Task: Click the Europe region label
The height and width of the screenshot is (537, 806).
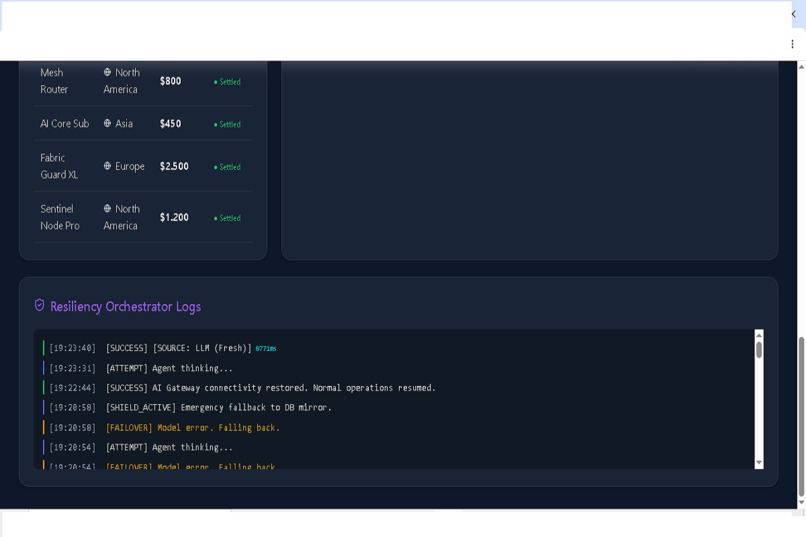Action: click(x=130, y=166)
